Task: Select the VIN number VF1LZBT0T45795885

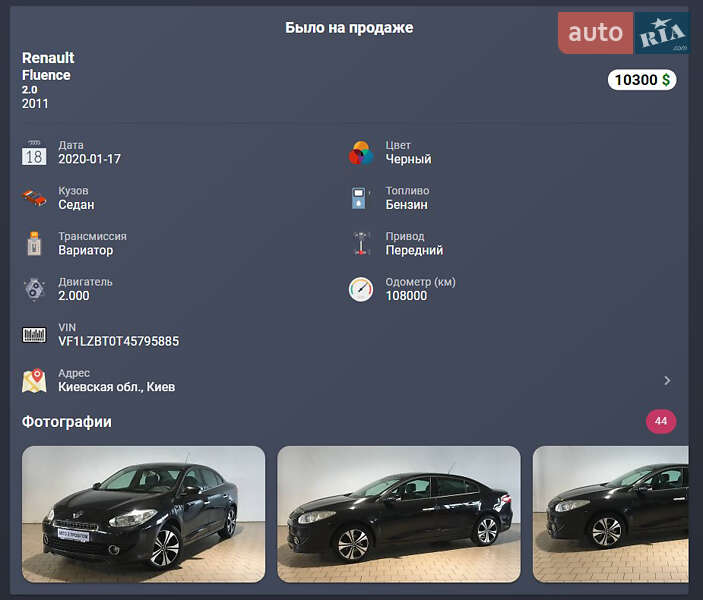Action: [x=118, y=341]
